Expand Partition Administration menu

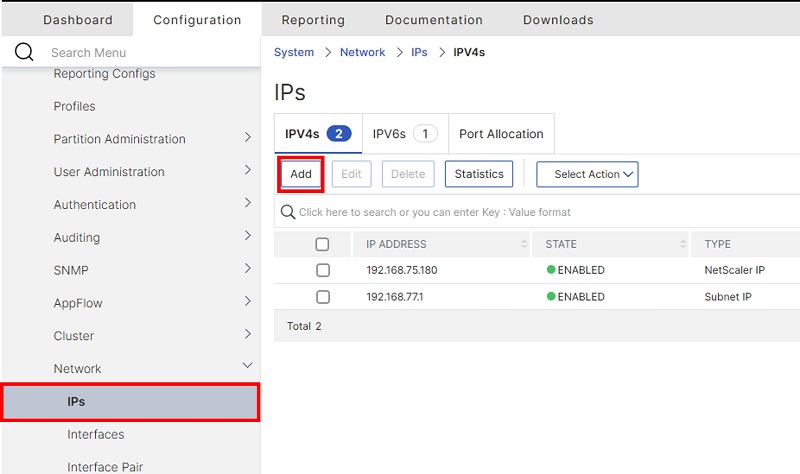(x=247, y=139)
